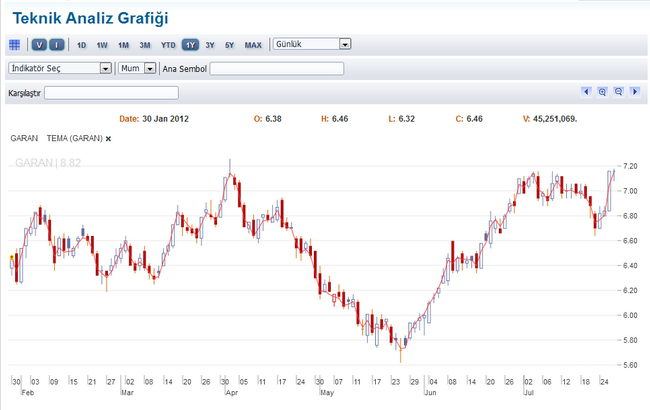Click the Date 30 Jan 2012 value
Screen dimensions: 650x410
click(x=165, y=119)
